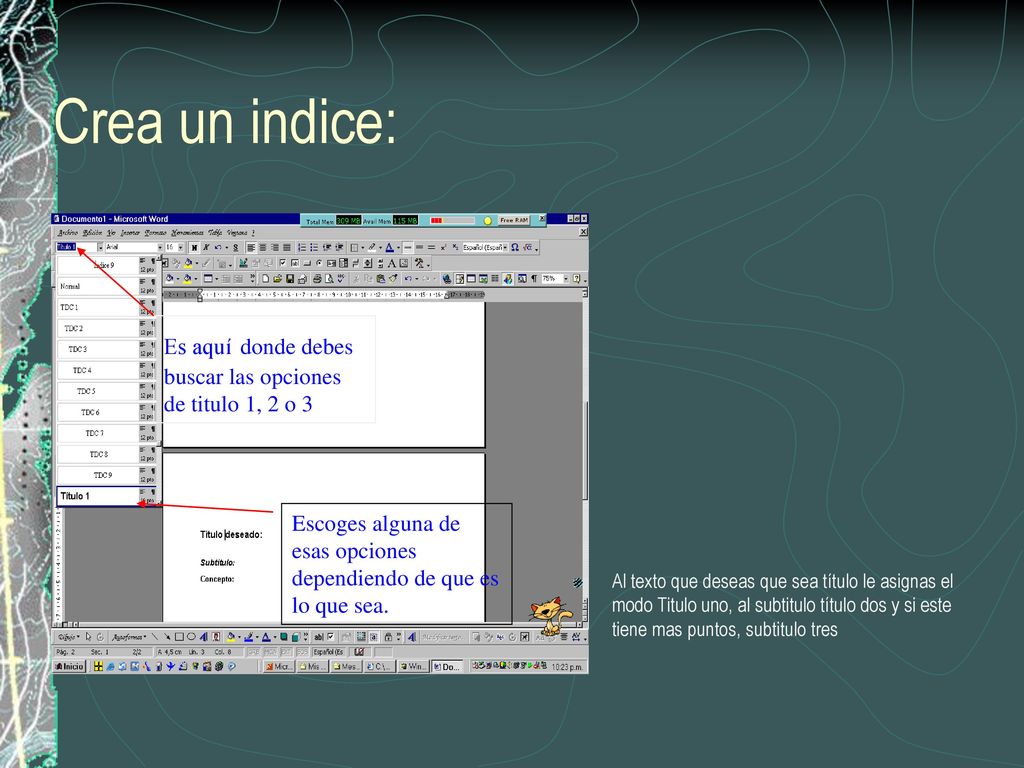Switch to the Win... taskbar button
The height and width of the screenshot is (768, 1024).
[x=413, y=666]
